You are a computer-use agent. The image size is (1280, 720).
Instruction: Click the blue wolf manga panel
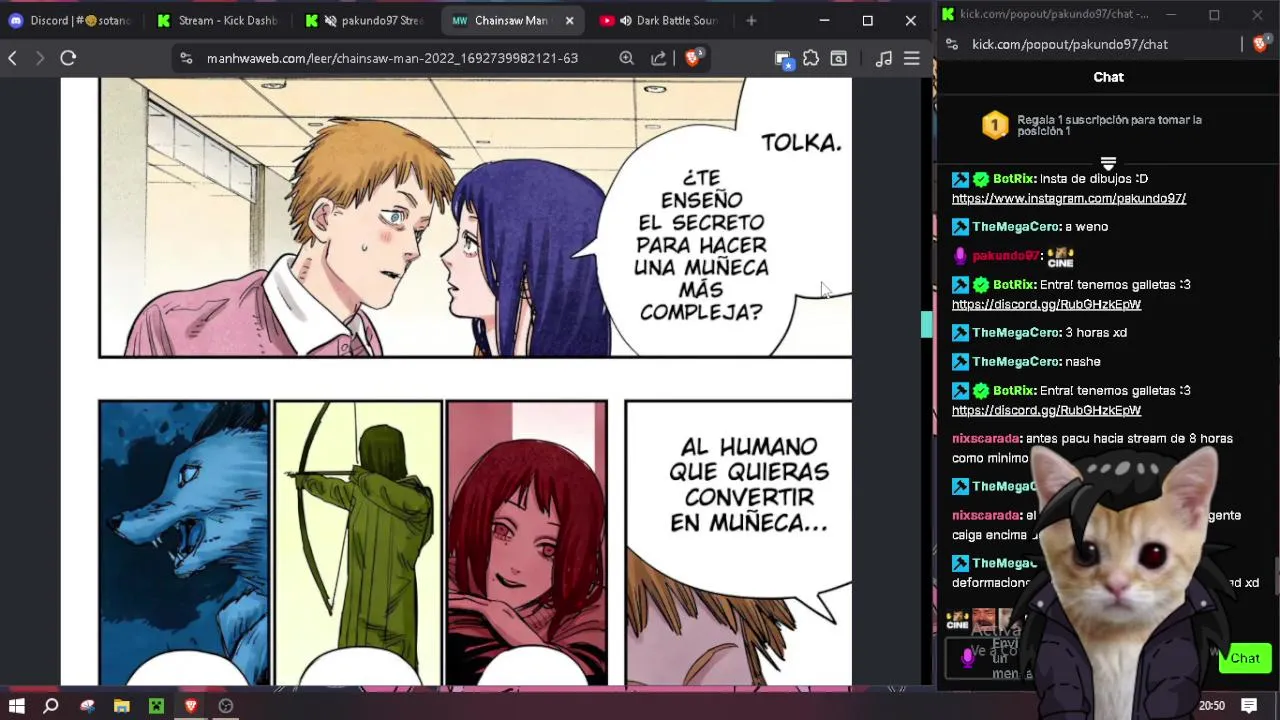point(184,543)
